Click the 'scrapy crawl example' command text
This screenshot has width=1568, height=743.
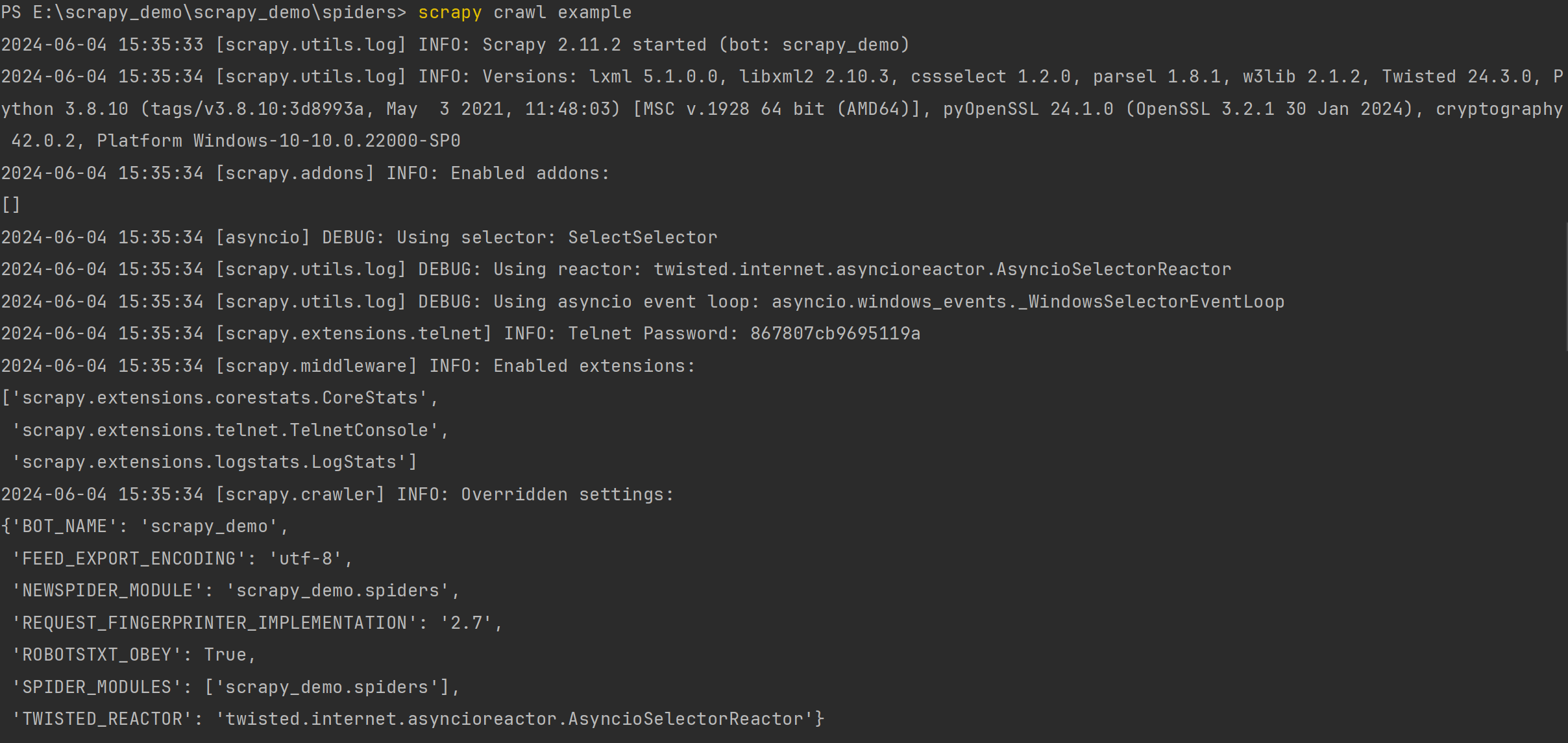524,12
